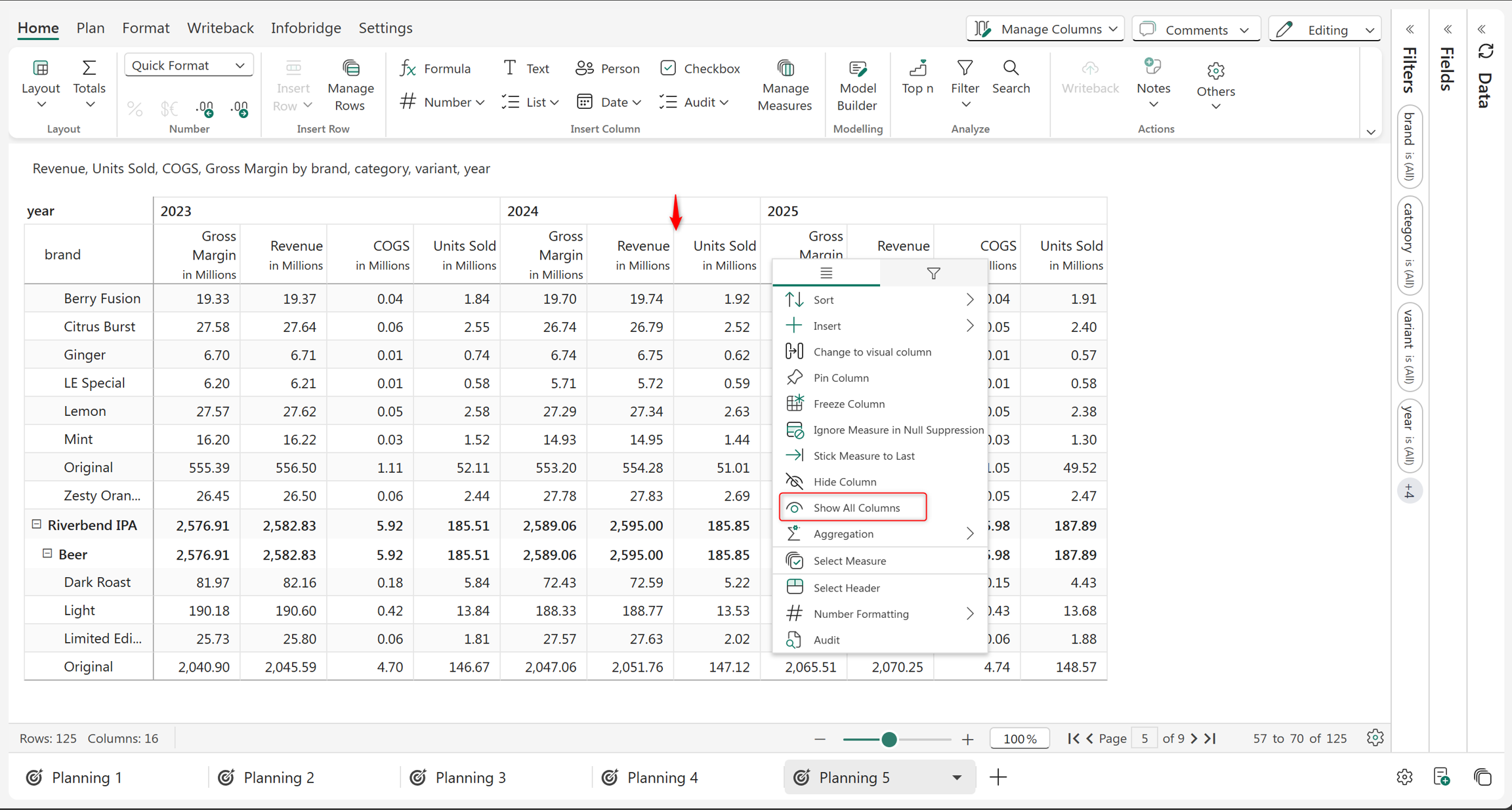
Task: Open the Quick Format dropdown
Action: tap(188, 66)
